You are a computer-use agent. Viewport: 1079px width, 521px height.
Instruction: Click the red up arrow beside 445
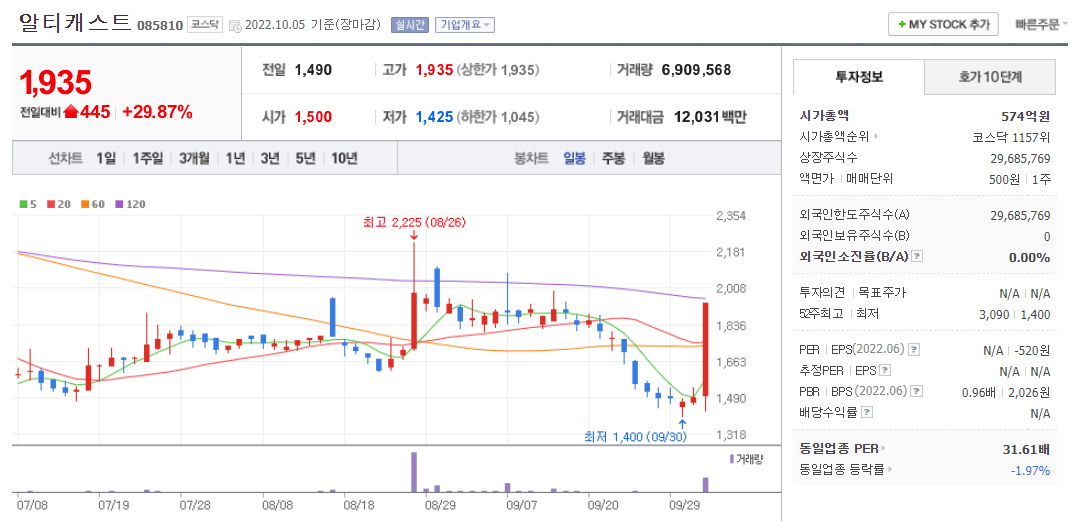pyautogui.click(x=71, y=112)
